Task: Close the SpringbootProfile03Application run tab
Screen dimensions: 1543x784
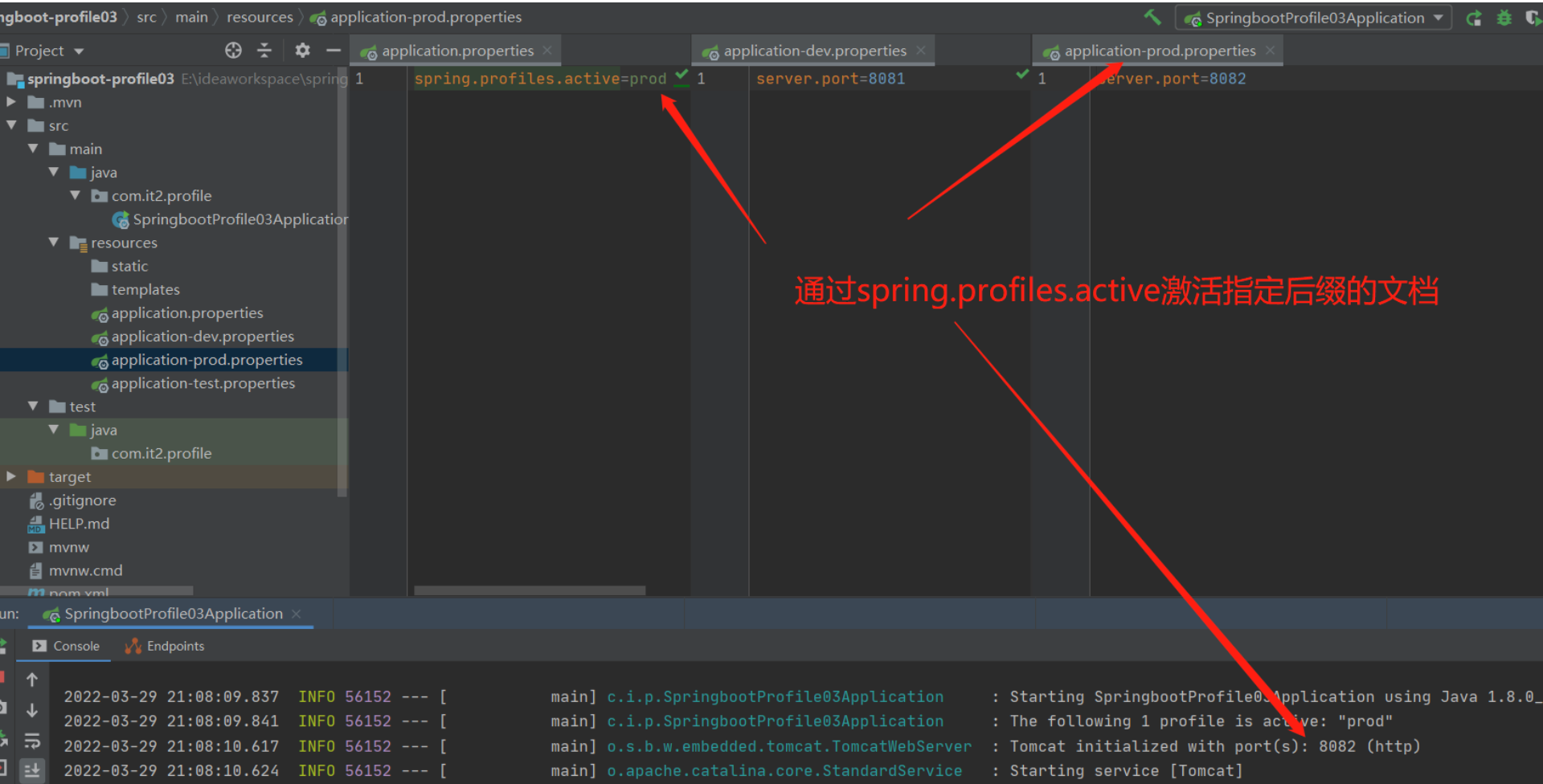Action: (x=297, y=614)
